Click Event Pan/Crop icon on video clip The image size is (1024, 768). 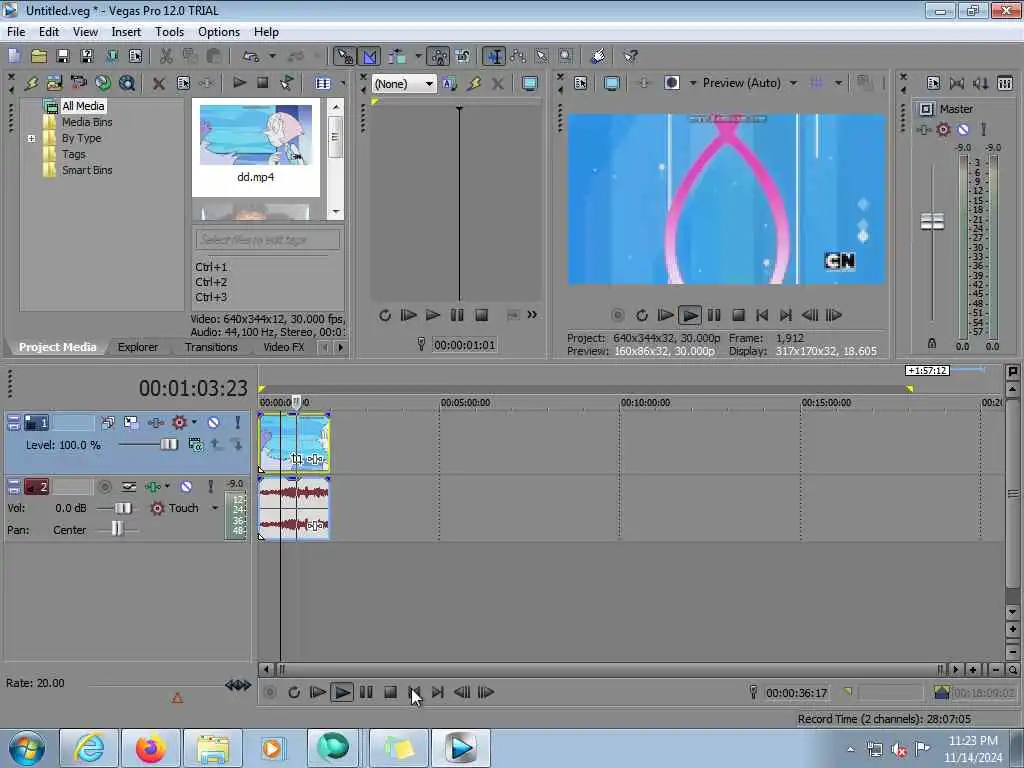click(x=296, y=460)
